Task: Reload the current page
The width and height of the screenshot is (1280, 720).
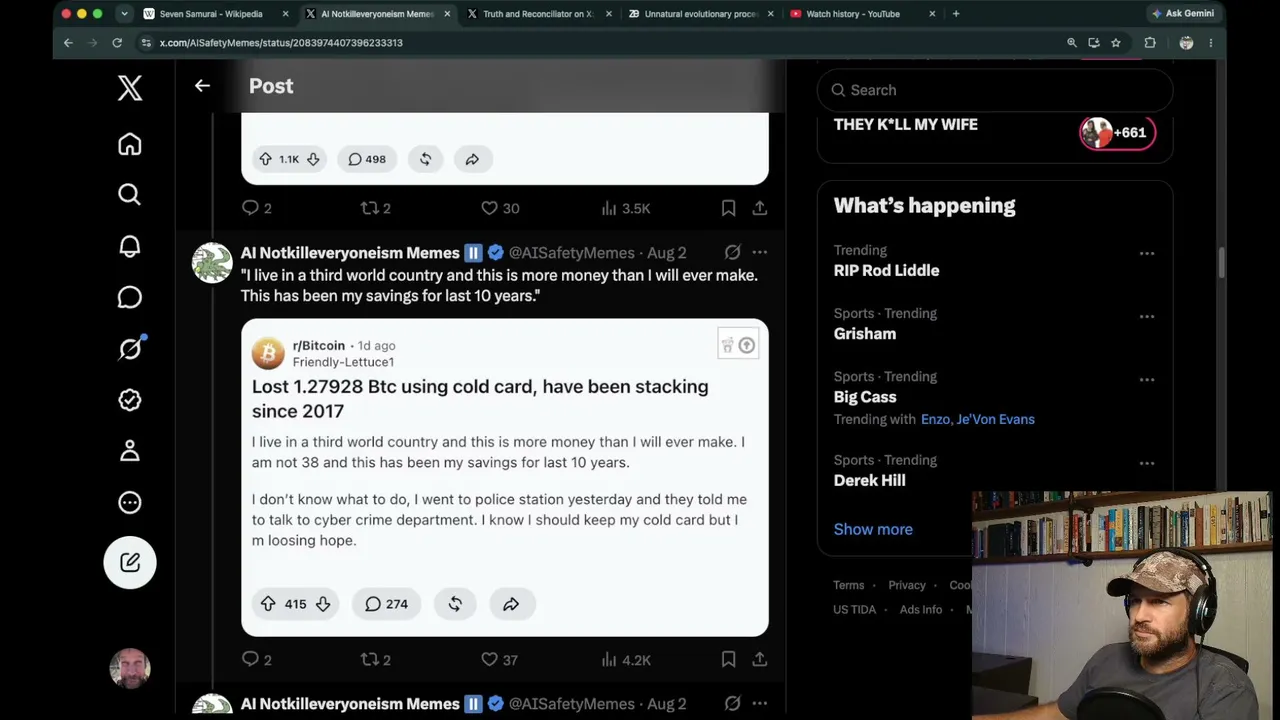Action: click(x=117, y=43)
